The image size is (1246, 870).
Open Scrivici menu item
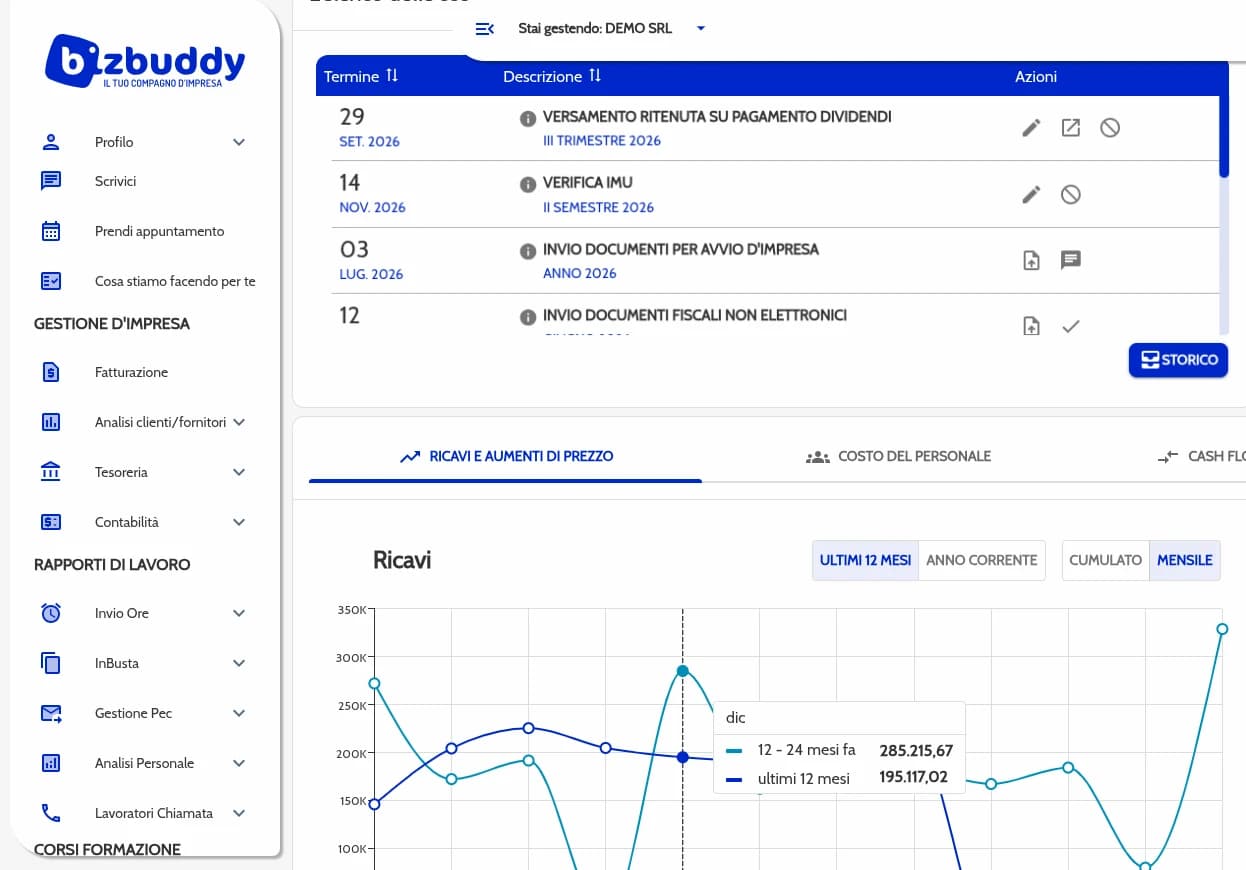tap(116, 181)
